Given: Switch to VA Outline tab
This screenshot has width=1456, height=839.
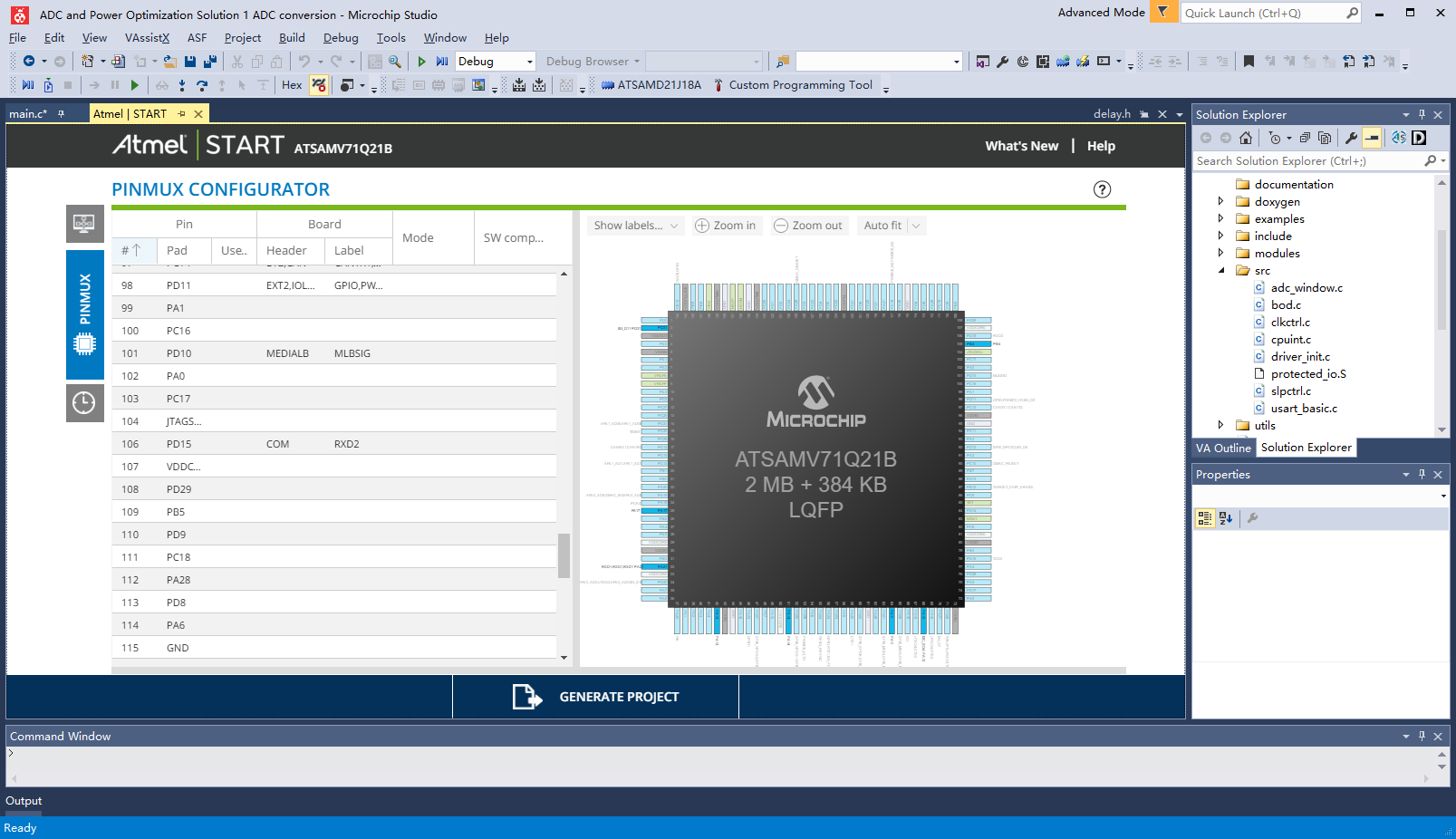Looking at the screenshot, I should point(1223,448).
